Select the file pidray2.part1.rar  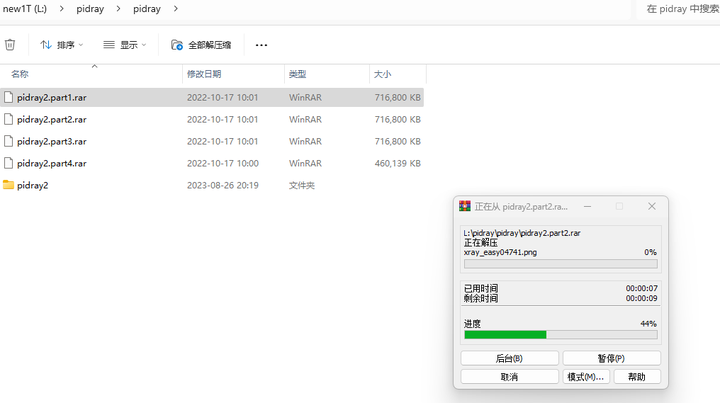click(x=212, y=97)
